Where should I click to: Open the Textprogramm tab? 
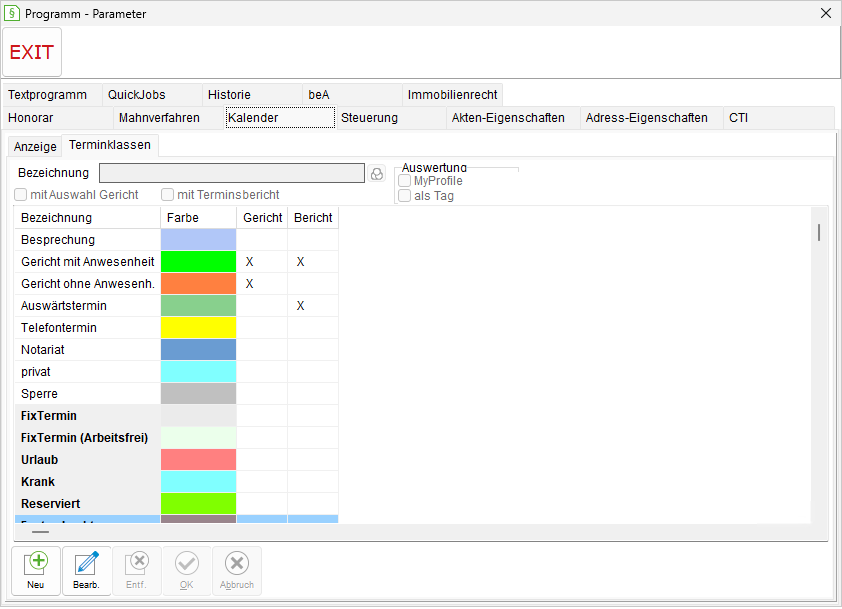click(52, 95)
